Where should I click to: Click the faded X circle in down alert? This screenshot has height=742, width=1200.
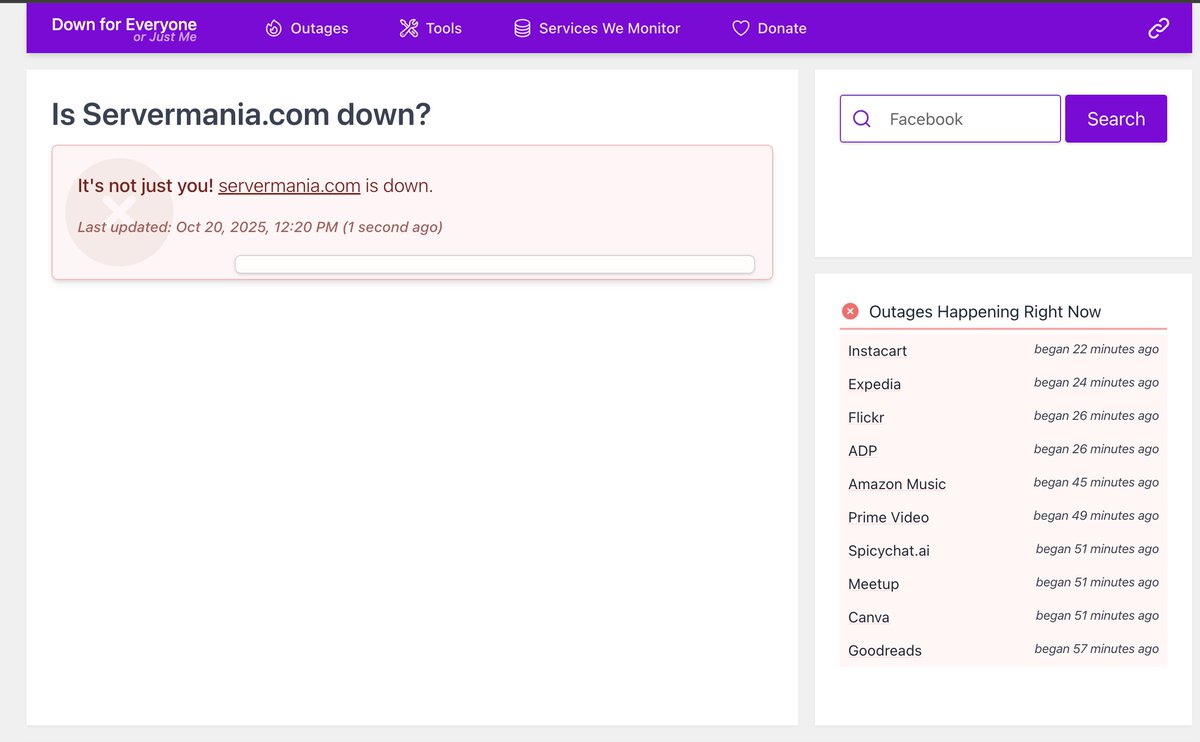pos(119,212)
